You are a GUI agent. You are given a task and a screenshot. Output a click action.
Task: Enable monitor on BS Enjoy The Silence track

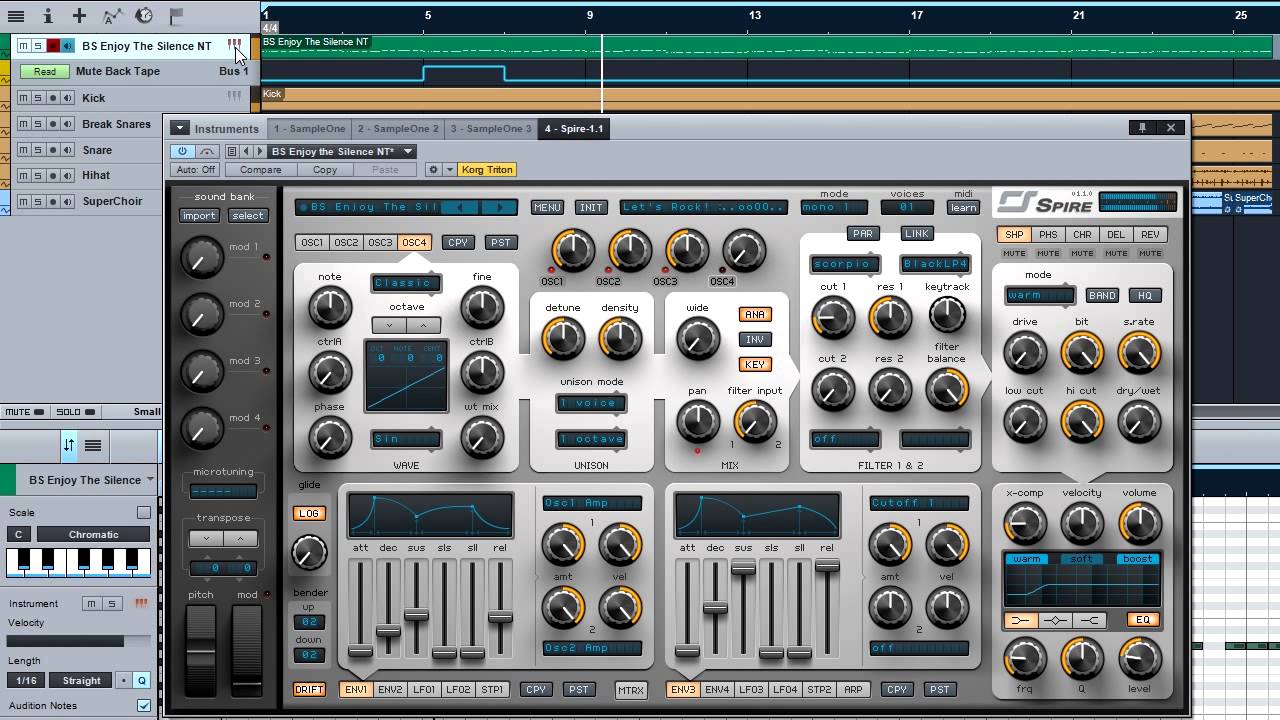(67, 46)
